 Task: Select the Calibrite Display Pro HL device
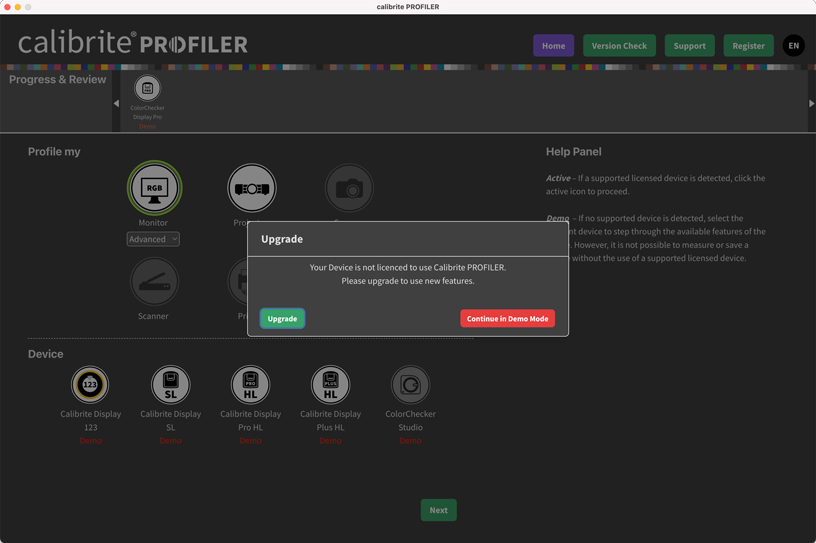click(x=250, y=385)
